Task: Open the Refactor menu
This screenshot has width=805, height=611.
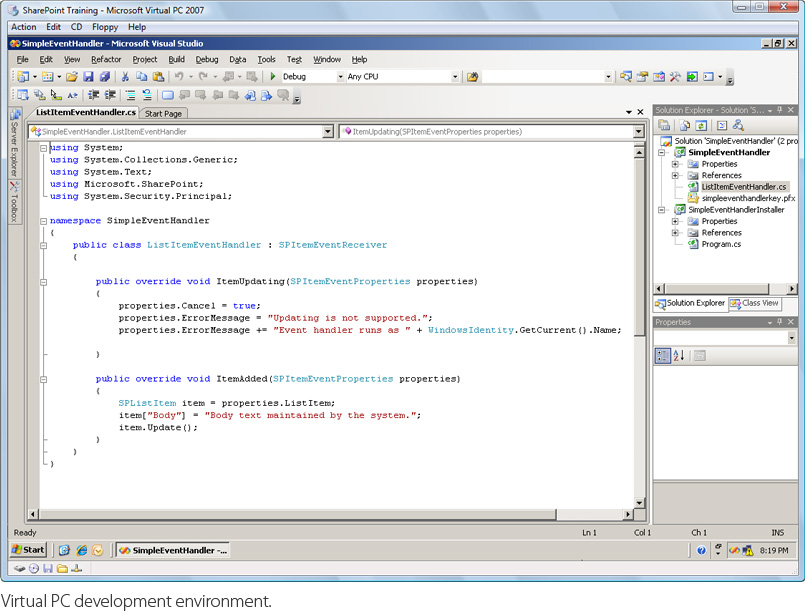Action: coord(106,60)
